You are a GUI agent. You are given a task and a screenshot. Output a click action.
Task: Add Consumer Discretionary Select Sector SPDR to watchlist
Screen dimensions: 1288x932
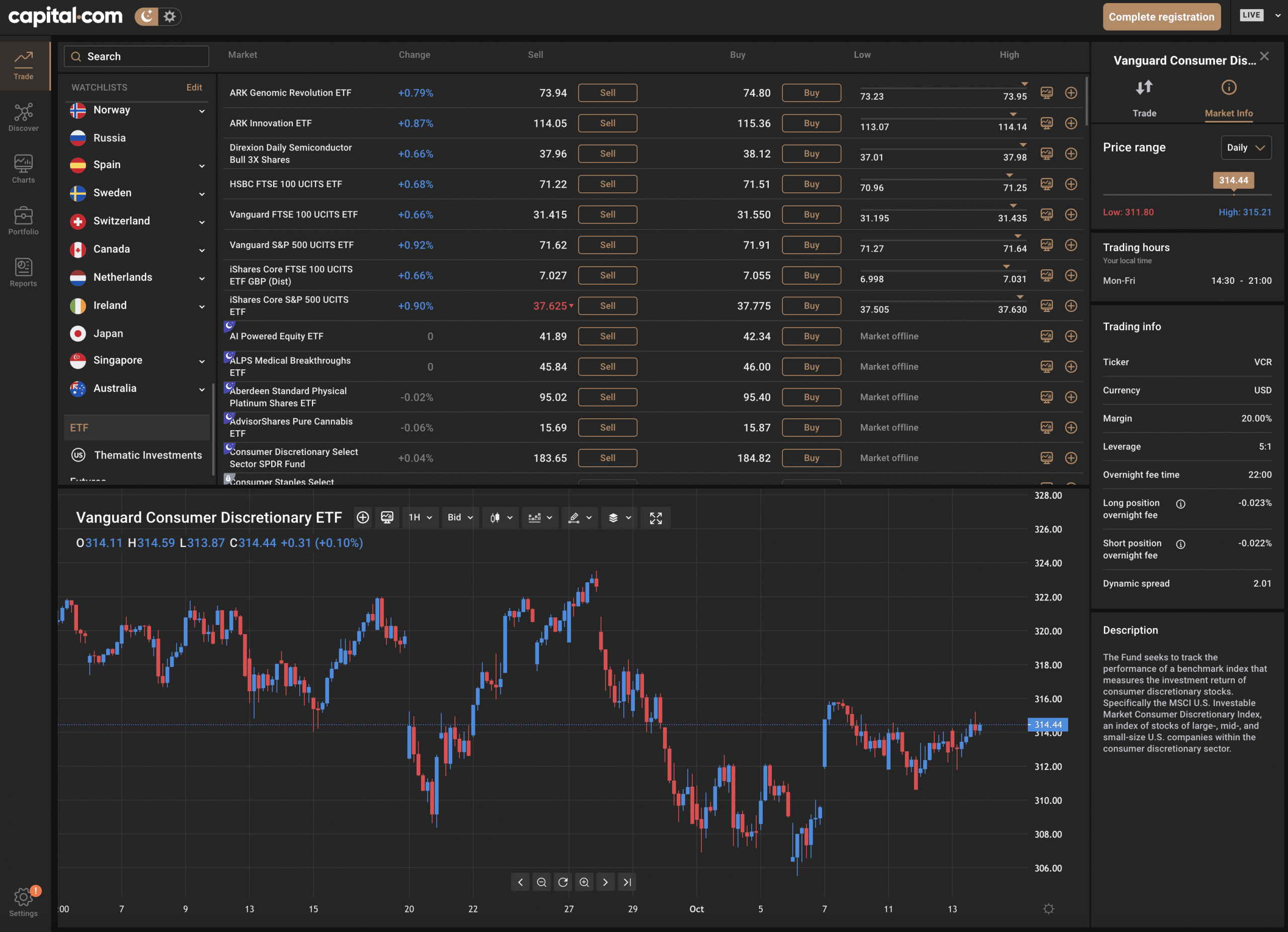pos(1071,458)
